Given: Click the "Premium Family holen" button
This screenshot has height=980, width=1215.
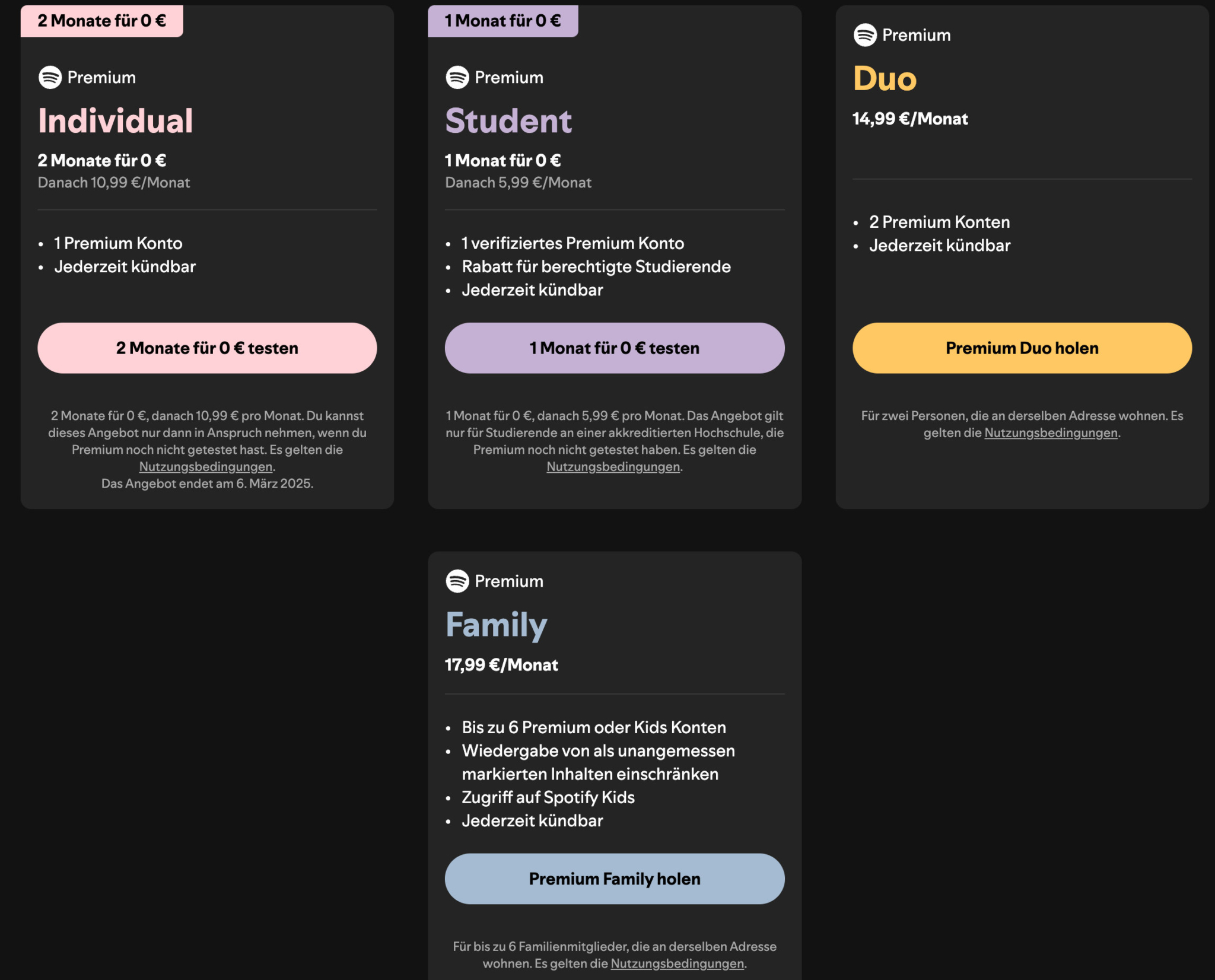Looking at the screenshot, I should (x=614, y=879).
